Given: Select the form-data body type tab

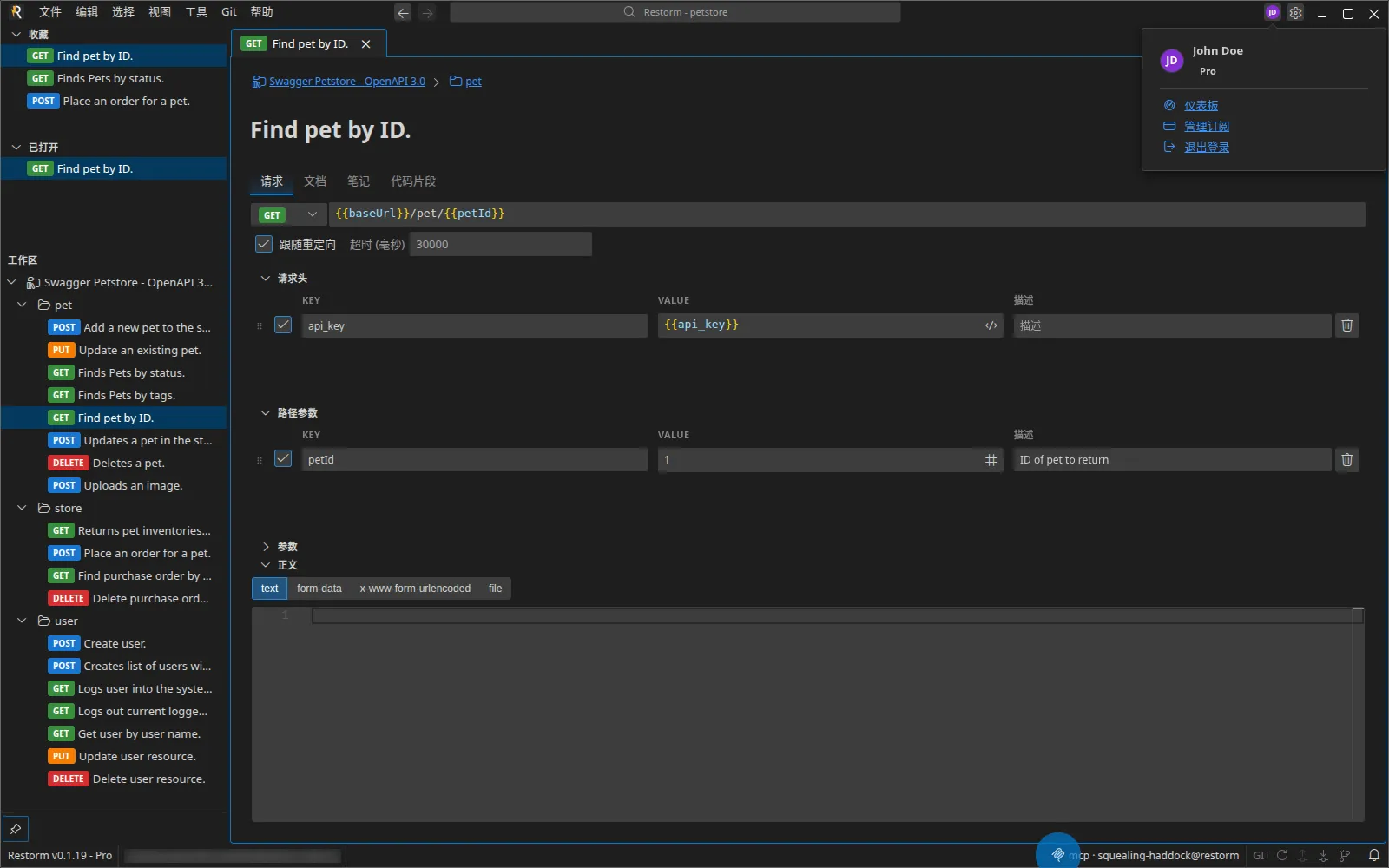Looking at the screenshot, I should [319, 589].
